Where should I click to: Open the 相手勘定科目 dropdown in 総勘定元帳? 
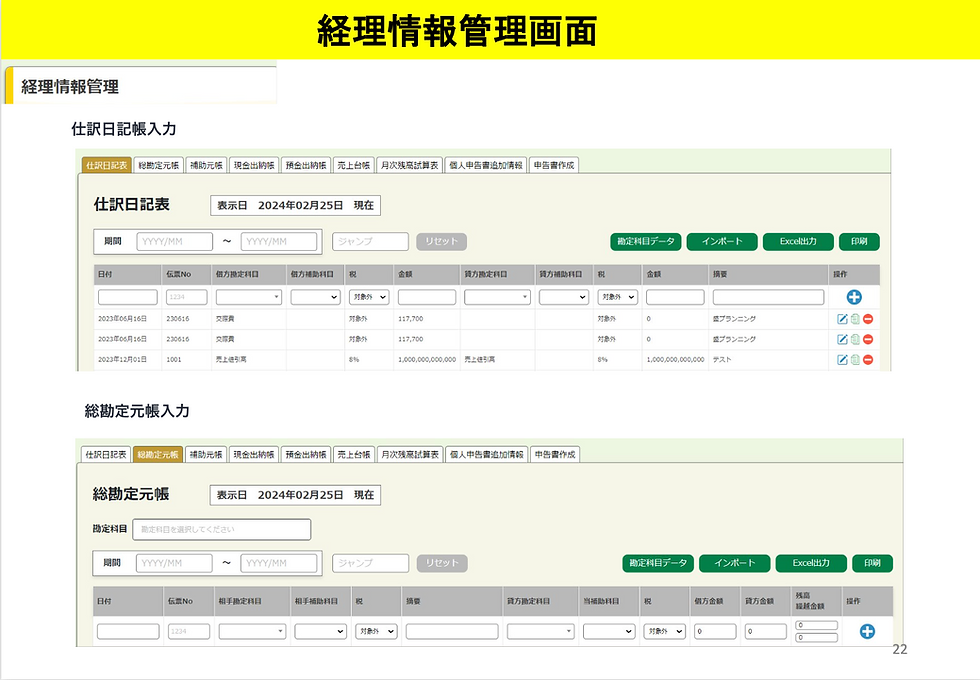(x=252, y=631)
